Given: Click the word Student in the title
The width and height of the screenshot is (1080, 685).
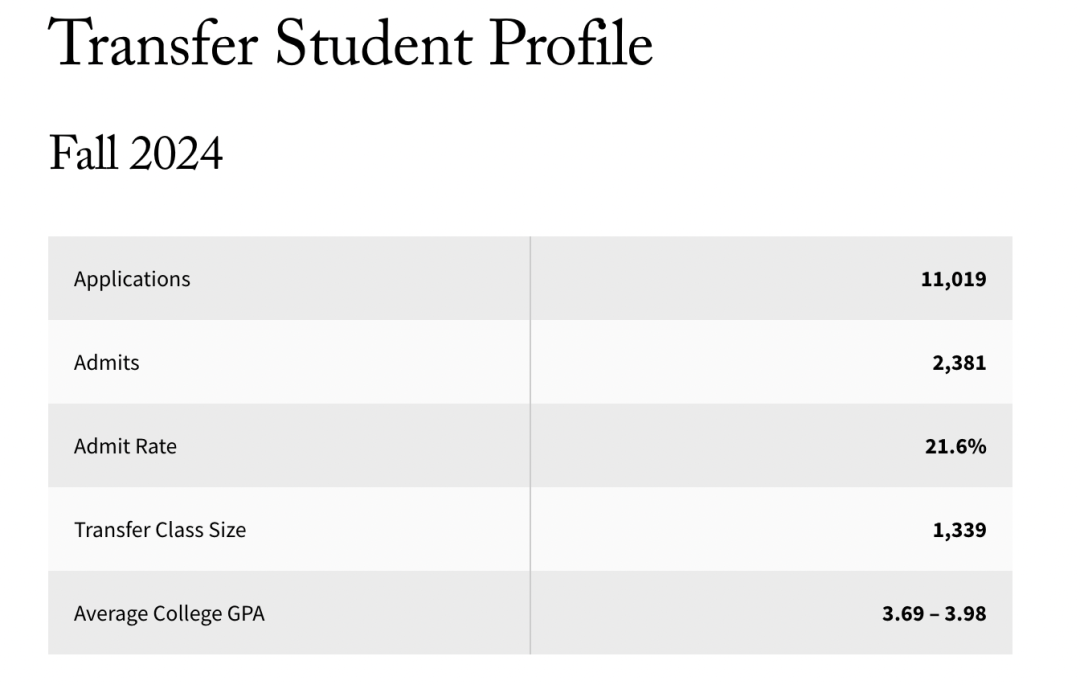Looking at the screenshot, I should pyautogui.click(x=374, y=43).
